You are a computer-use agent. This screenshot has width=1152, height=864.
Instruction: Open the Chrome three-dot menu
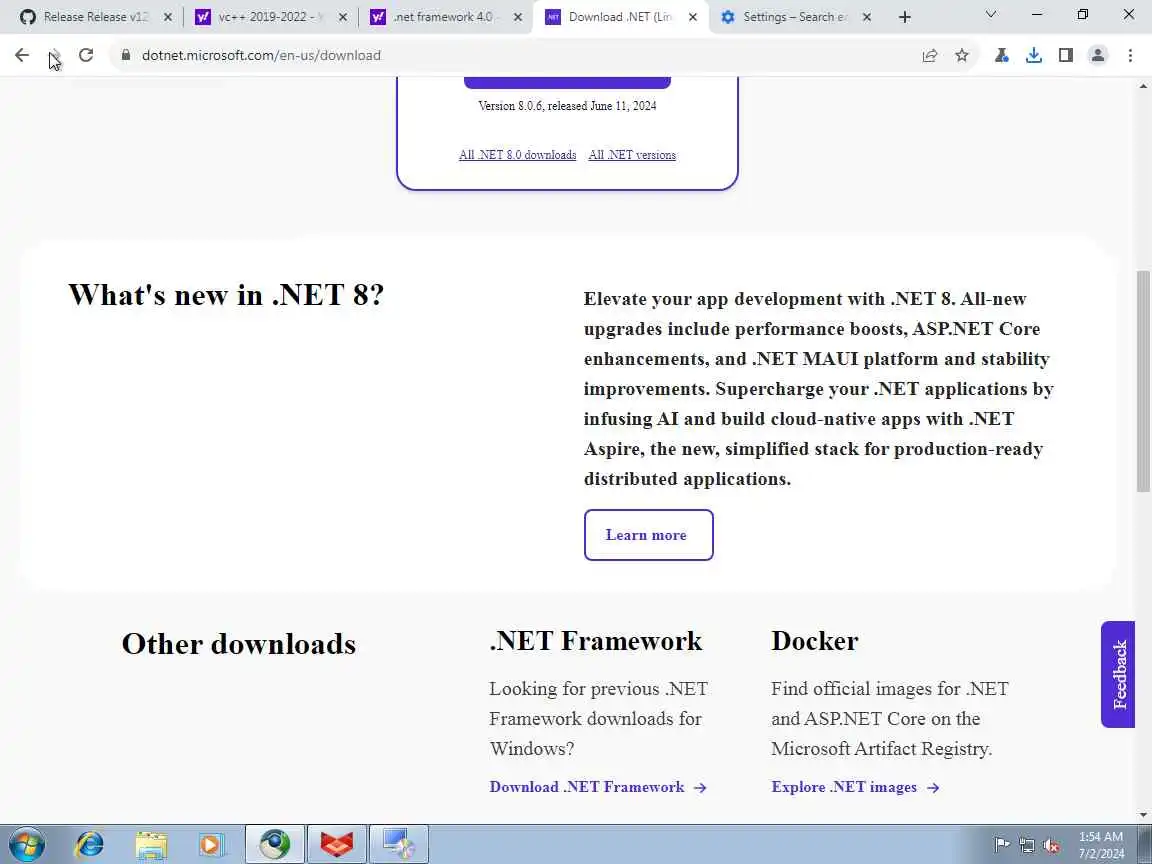click(1130, 55)
